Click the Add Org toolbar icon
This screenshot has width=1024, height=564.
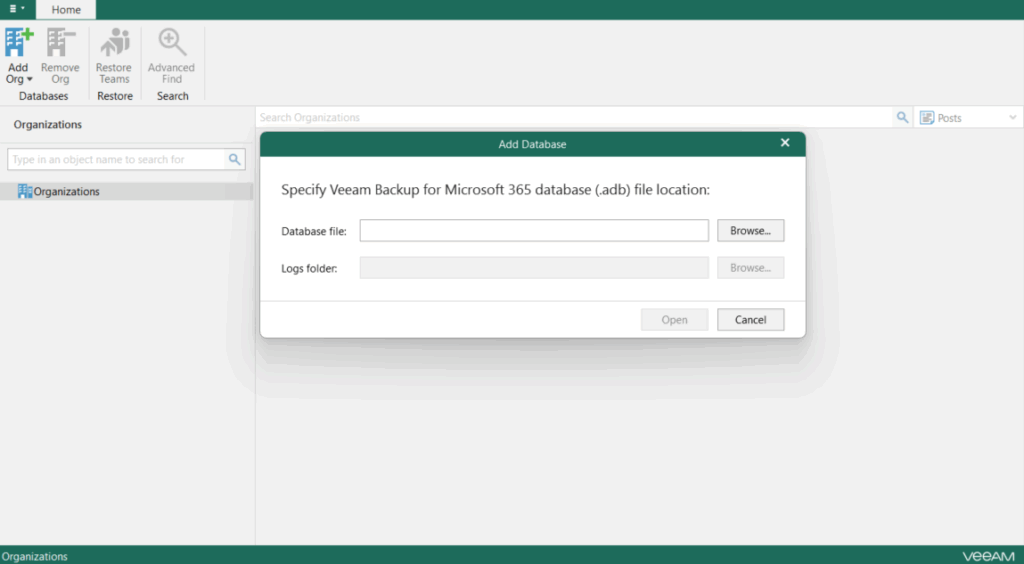18,44
